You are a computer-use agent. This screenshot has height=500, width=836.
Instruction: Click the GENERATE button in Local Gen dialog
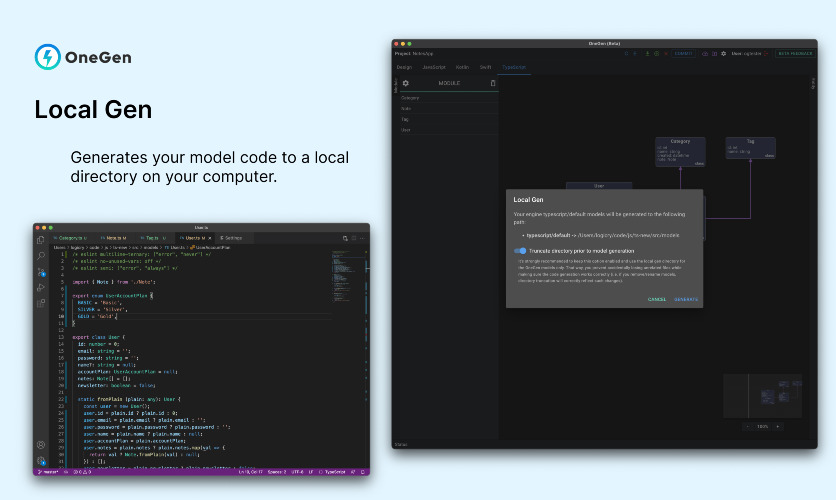pyautogui.click(x=686, y=299)
